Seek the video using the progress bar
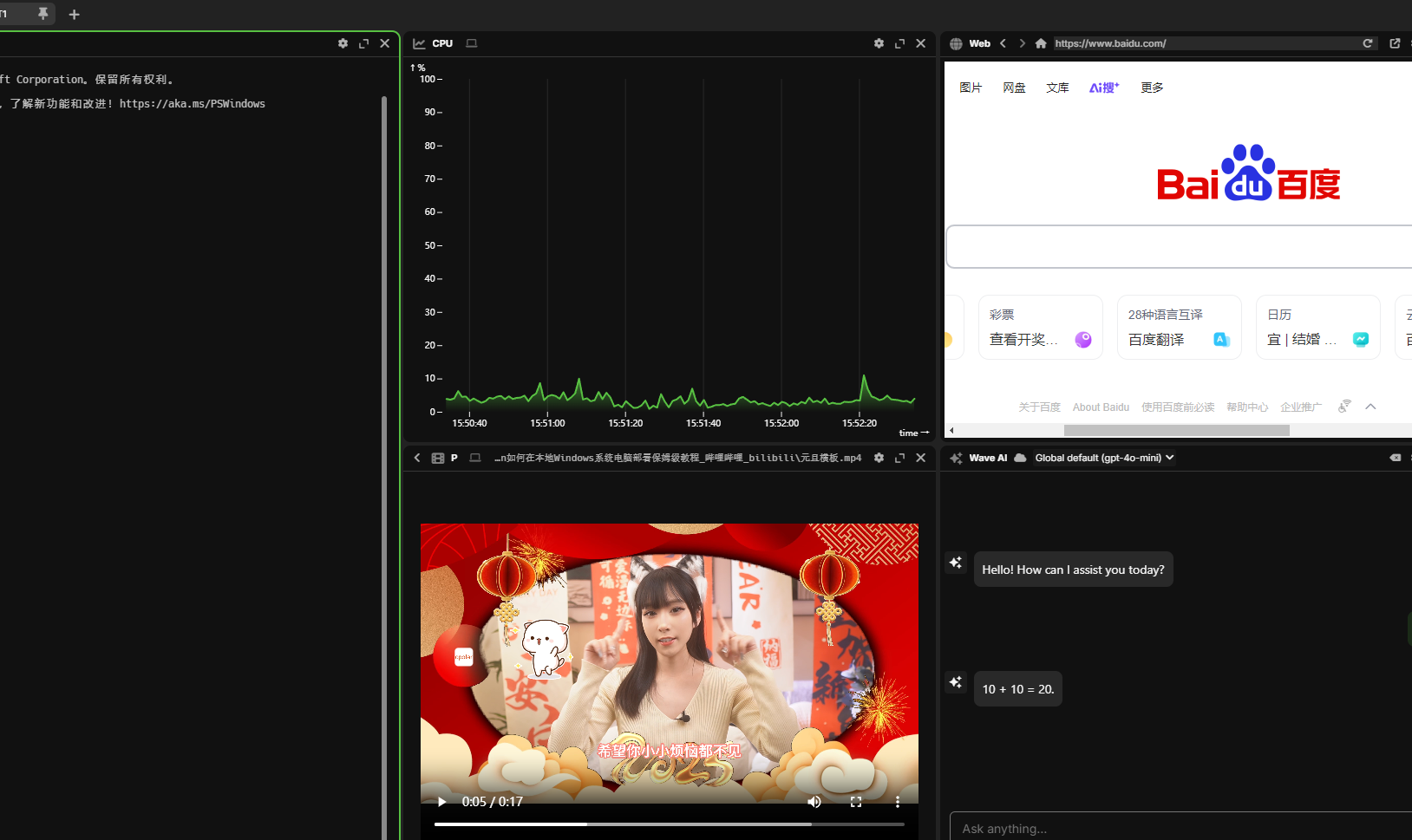Screen dimensions: 1412x840 click(x=670, y=824)
